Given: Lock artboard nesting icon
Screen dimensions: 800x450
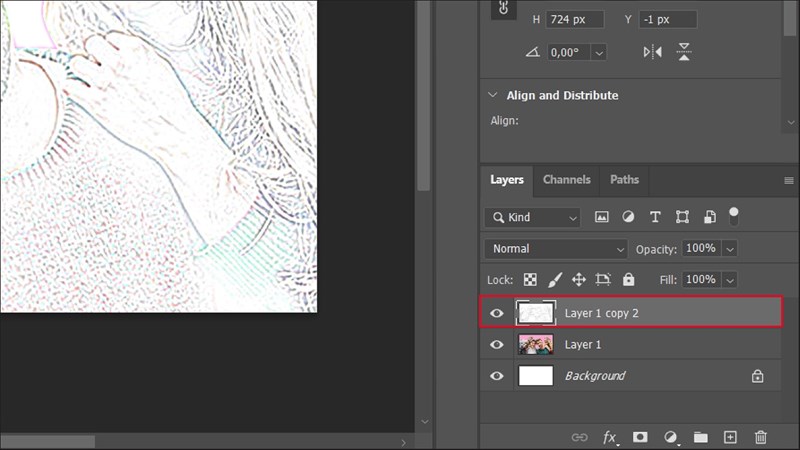Looking at the screenshot, I should click(x=603, y=280).
